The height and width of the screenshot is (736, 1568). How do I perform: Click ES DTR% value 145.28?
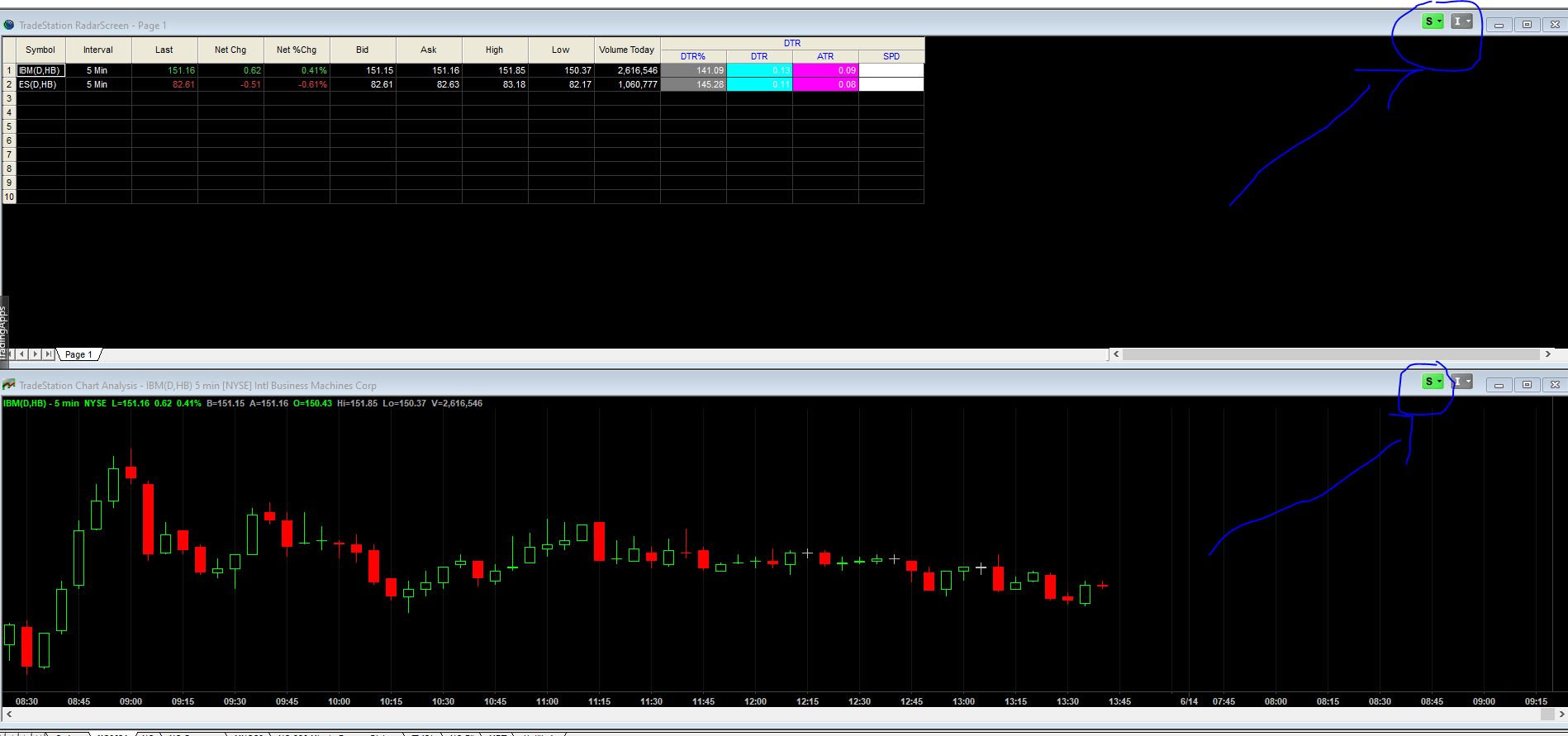pyautogui.click(x=693, y=84)
